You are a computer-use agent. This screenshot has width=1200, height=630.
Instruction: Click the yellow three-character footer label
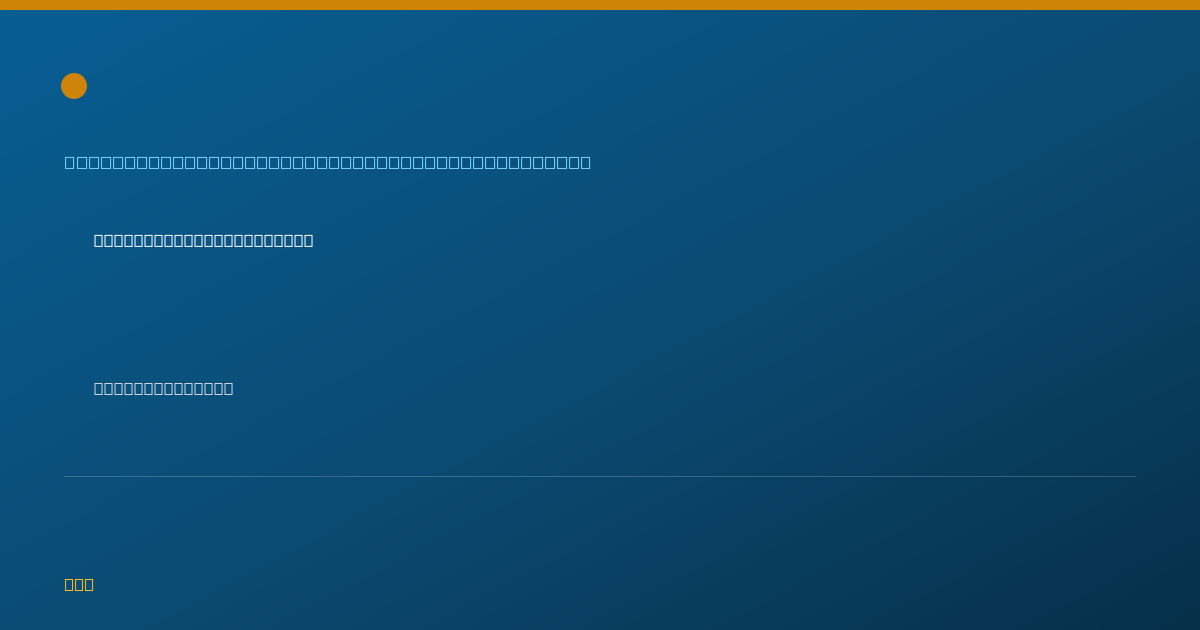(79, 584)
